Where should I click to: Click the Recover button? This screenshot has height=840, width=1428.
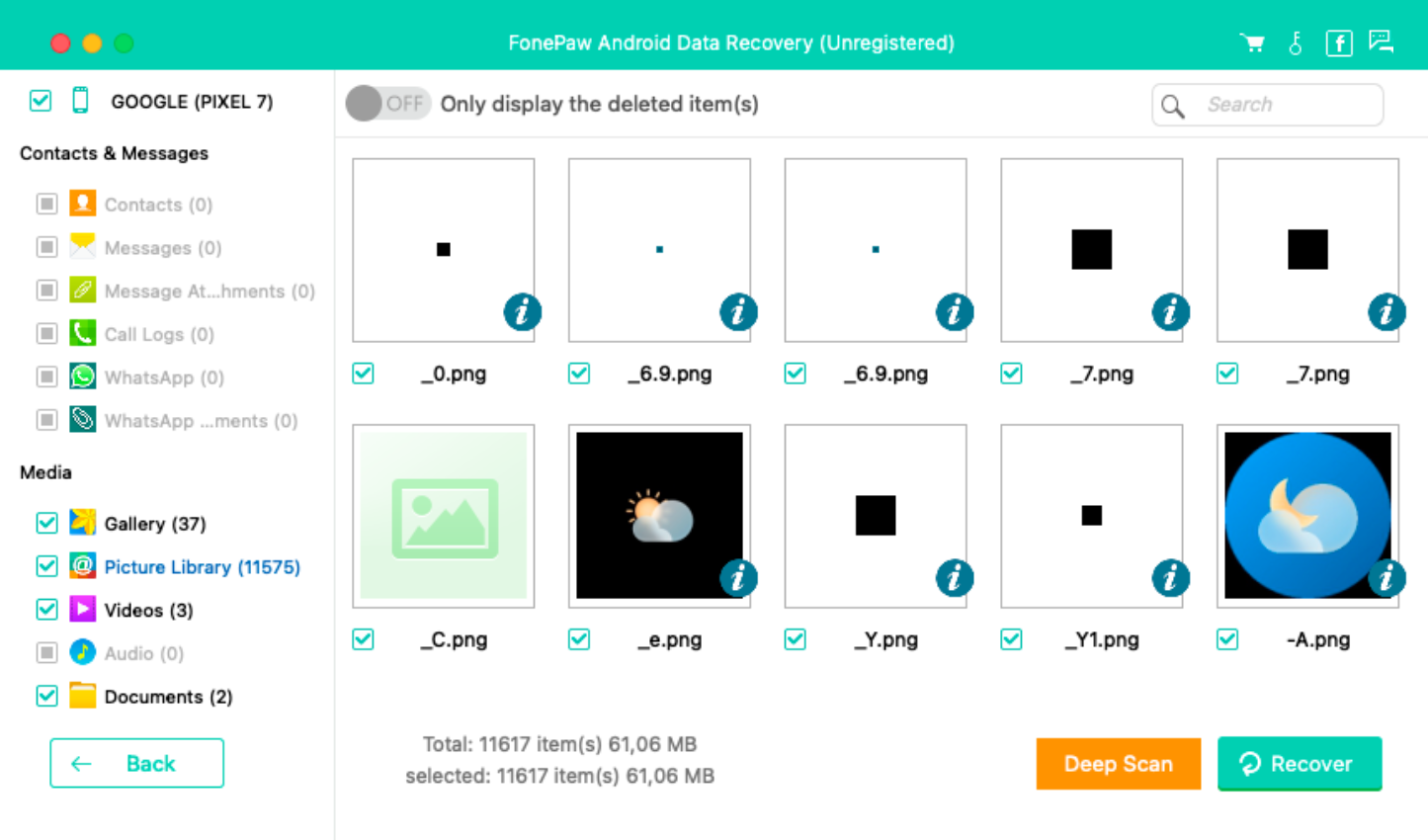click(1300, 764)
